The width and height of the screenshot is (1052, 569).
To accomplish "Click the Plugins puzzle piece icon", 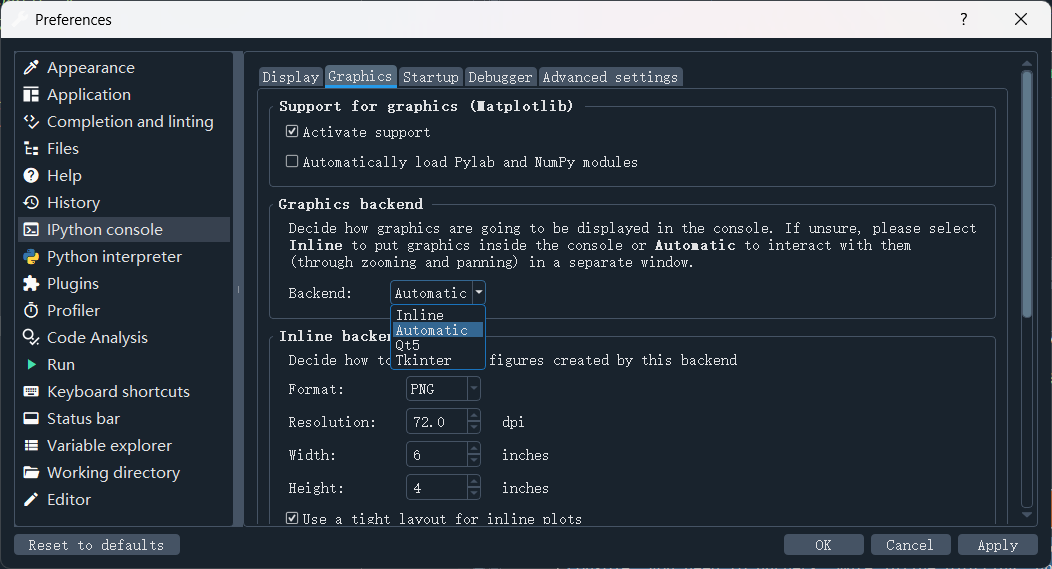I will tap(31, 284).
